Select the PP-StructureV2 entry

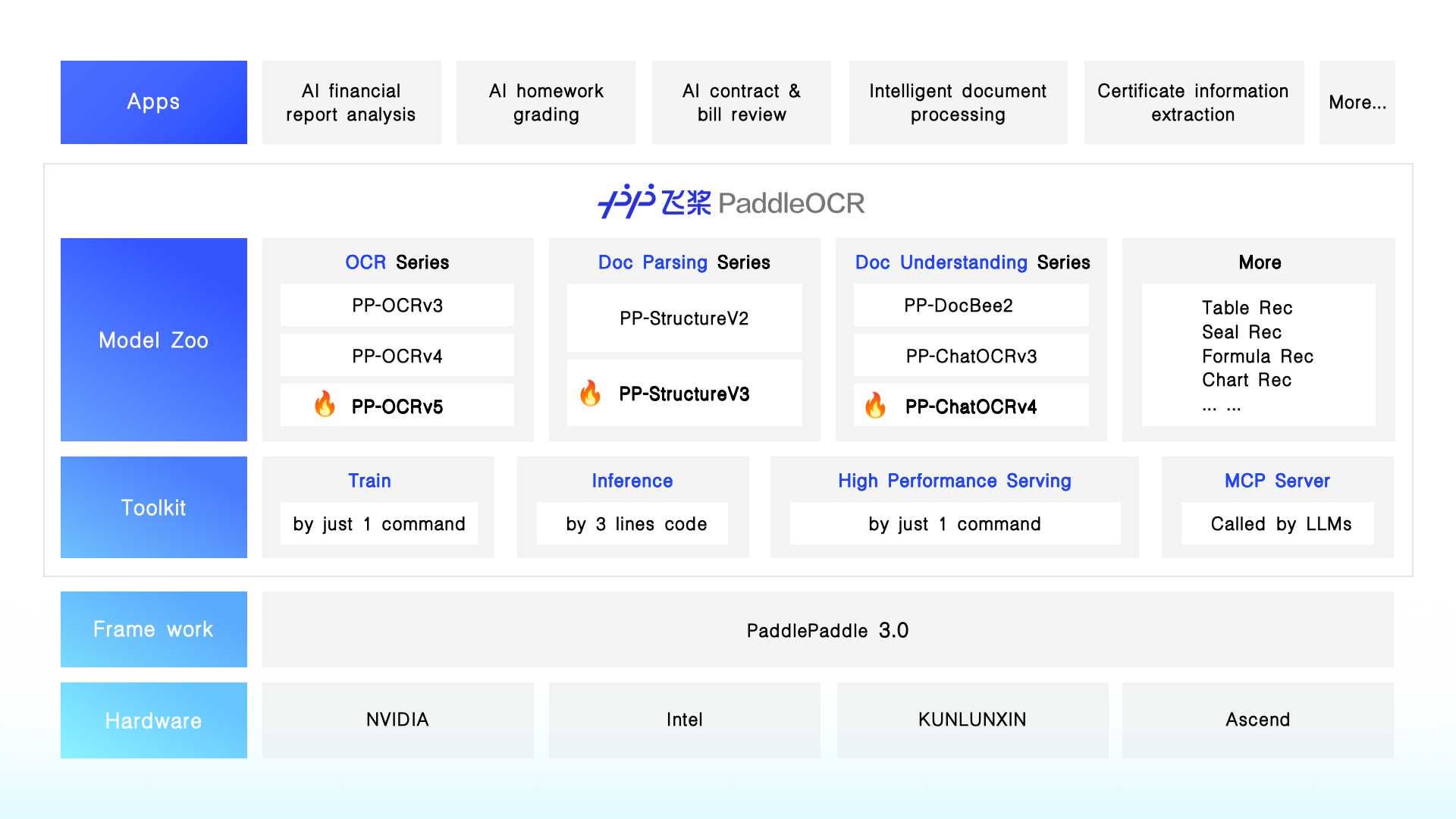coord(685,318)
